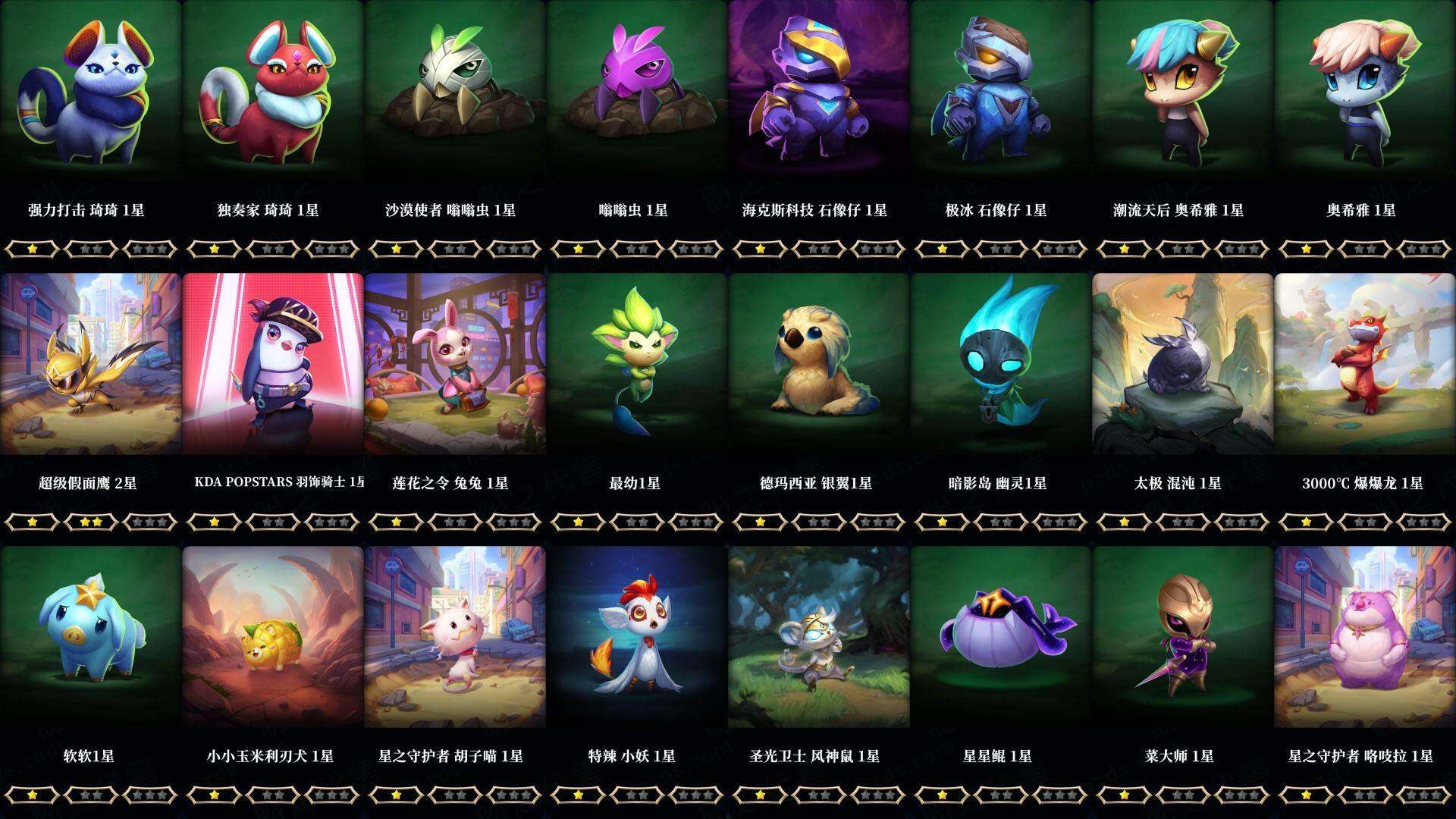
Task: Select the 星星鲲 purple whale portrait
Action: pyautogui.click(x=1001, y=637)
